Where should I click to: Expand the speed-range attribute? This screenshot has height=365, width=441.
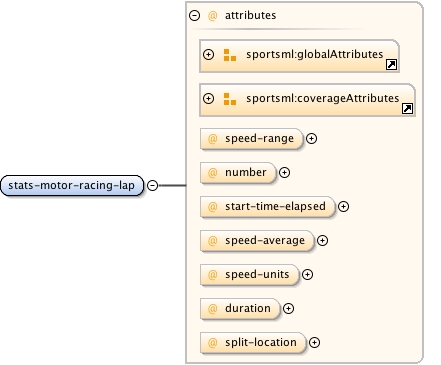point(311,139)
